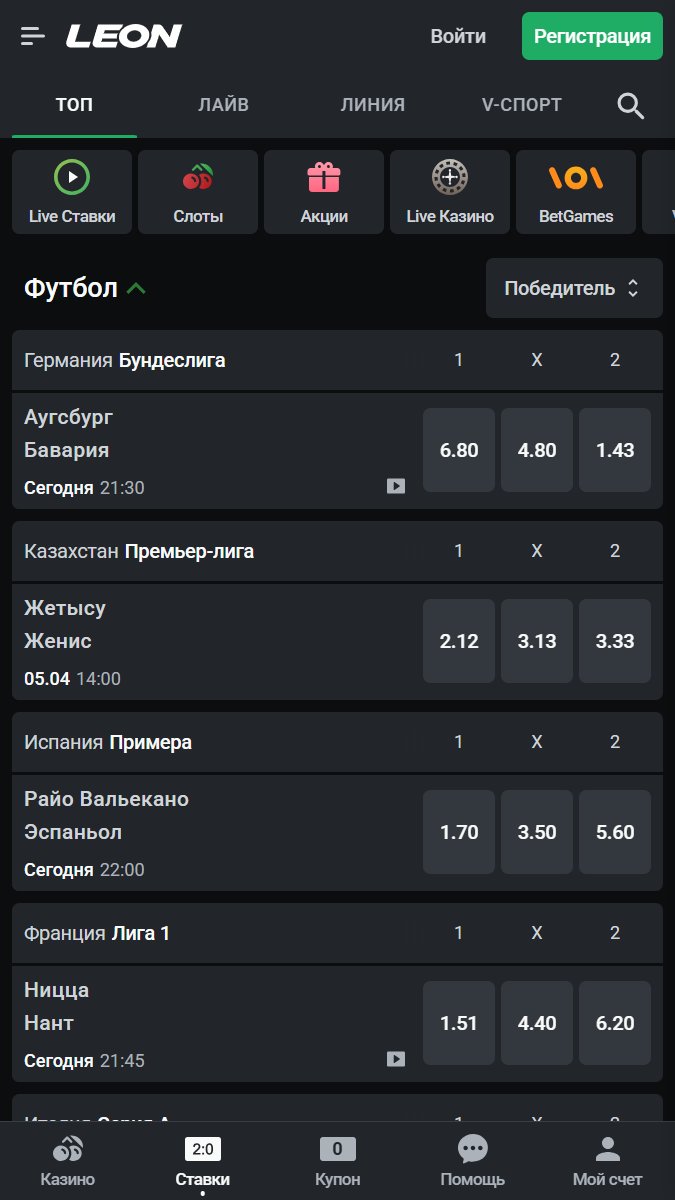675x1200 pixels.
Task: Select odds 5.60 for Эспаньол win
Action: pos(615,832)
